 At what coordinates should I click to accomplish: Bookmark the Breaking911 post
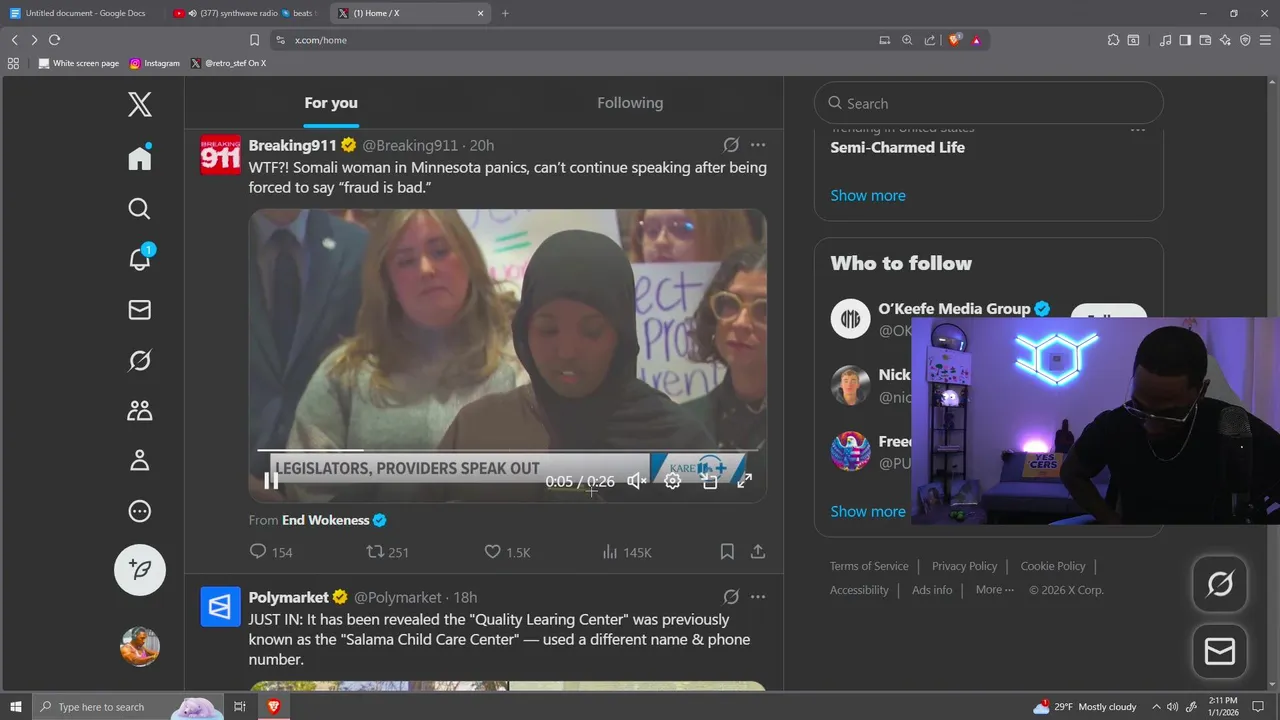(727, 552)
